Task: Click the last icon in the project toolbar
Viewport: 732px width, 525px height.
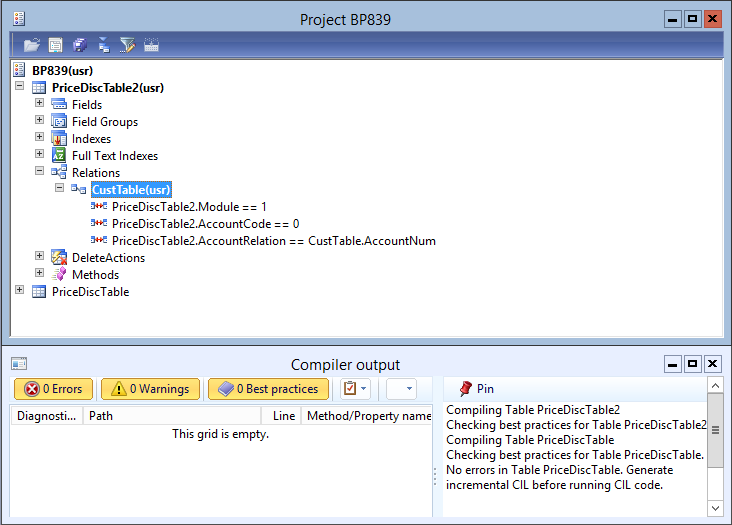Action: tap(152, 45)
